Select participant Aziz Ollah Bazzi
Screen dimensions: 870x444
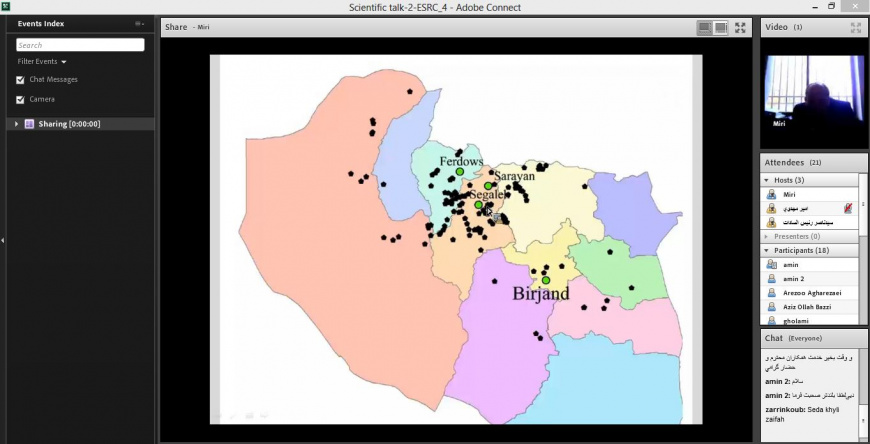pos(808,306)
